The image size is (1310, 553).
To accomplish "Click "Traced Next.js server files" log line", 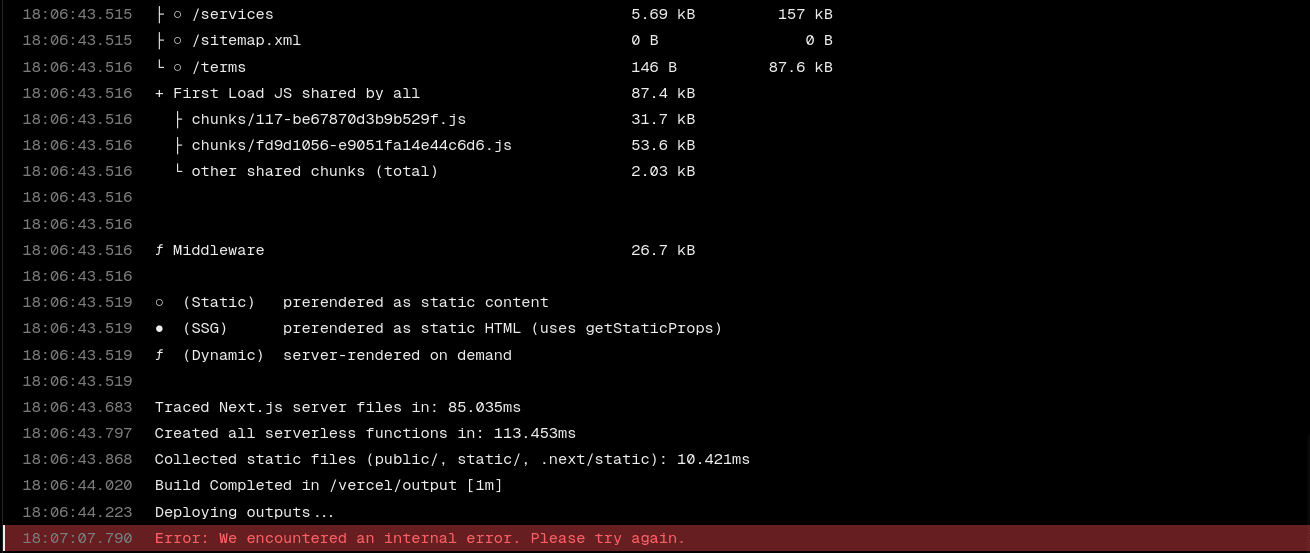I will point(337,408).
